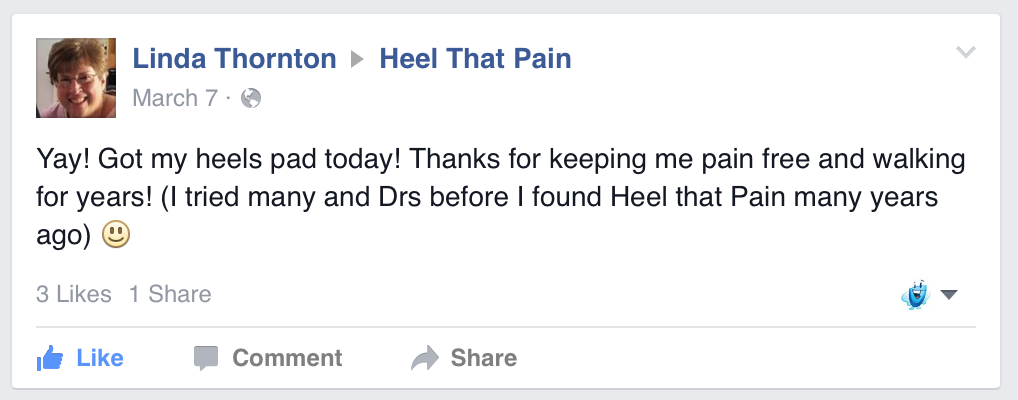1018x400 pixels.
Task: View who liked via 3 Likes
Action: (x=72, y=294)
